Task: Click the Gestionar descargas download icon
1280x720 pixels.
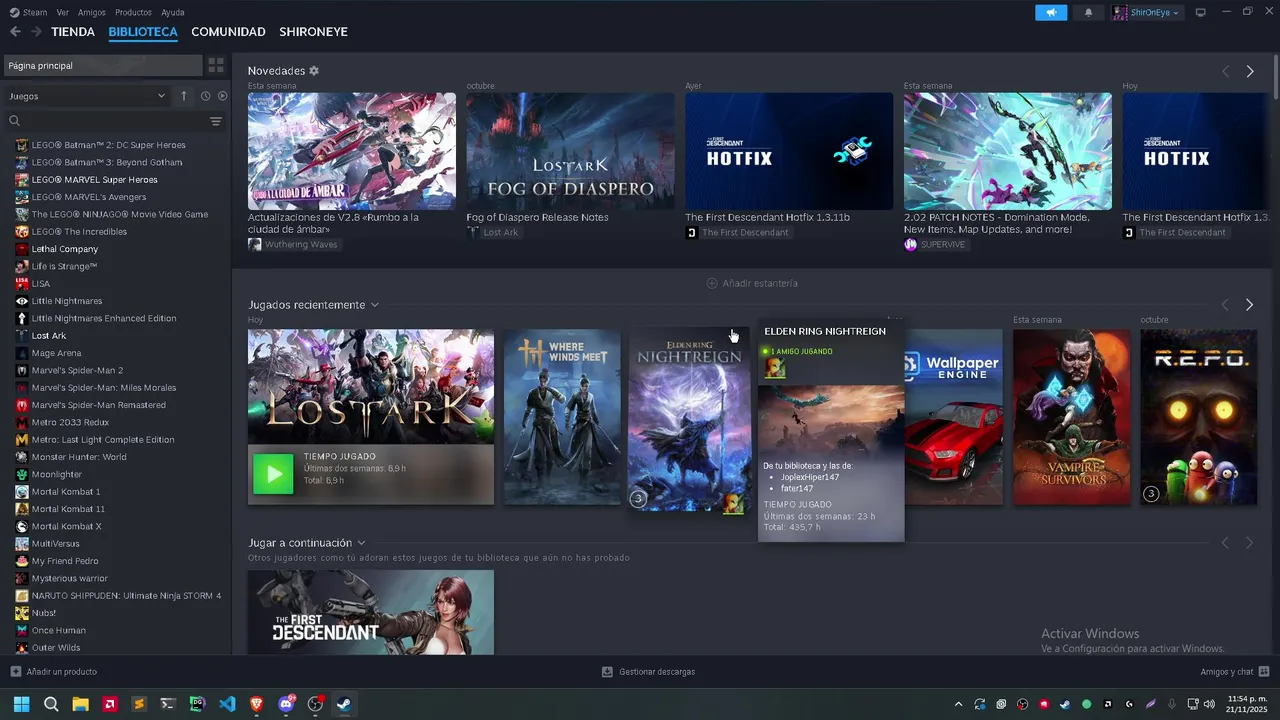Action: (x=607, y=672)
